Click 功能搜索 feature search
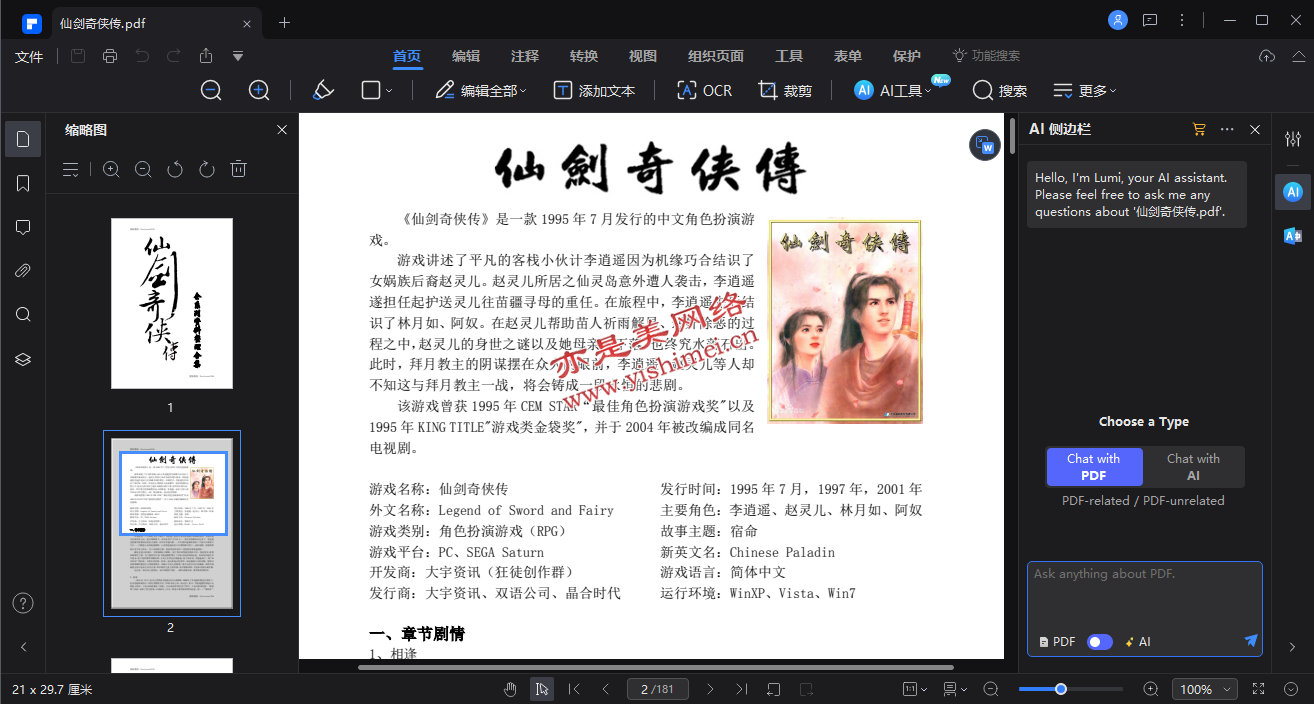Screen dimensions: 1314x704 click(986, 56)
